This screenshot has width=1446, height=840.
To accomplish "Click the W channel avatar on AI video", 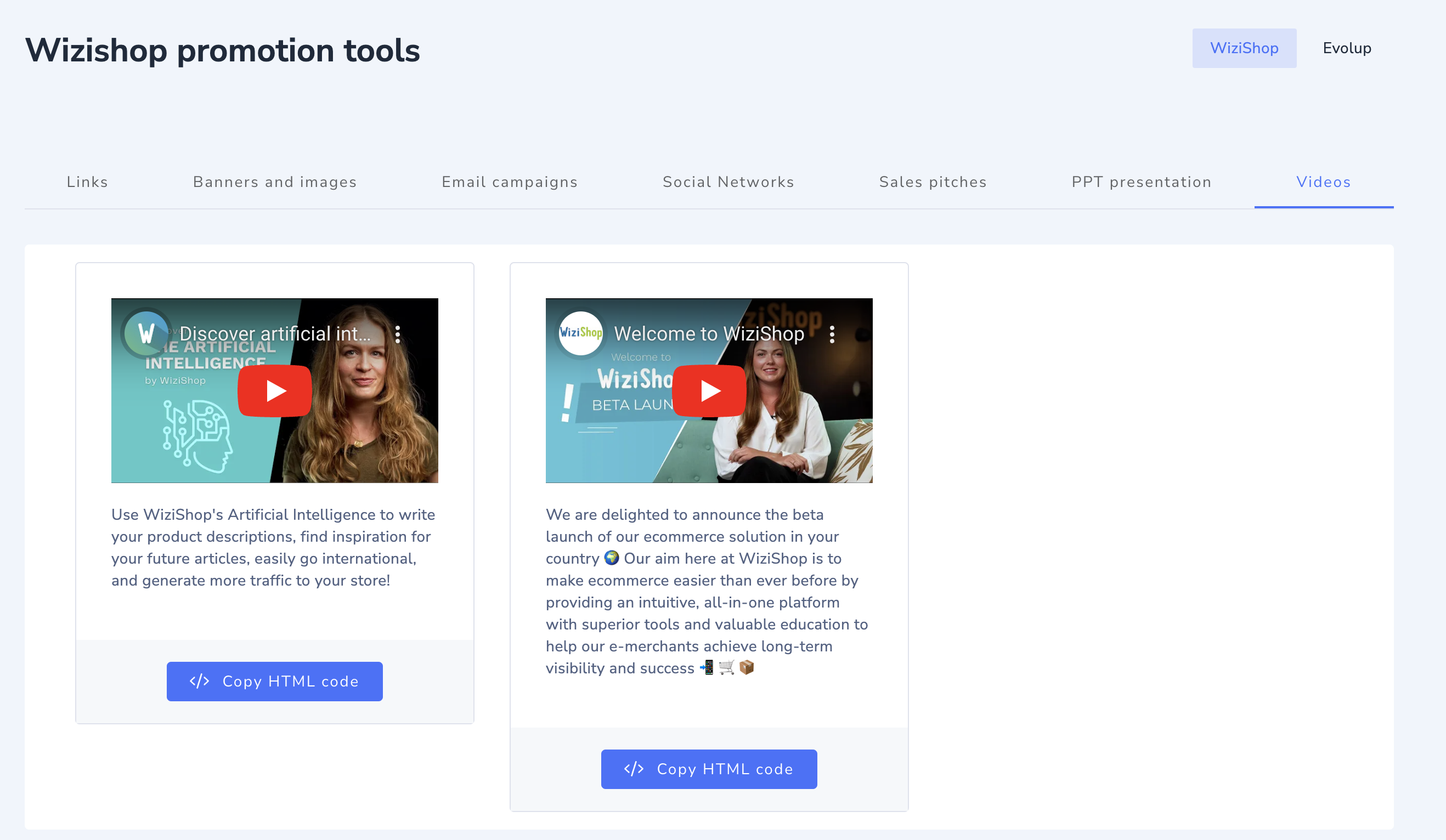I will (x=146, y=333).
